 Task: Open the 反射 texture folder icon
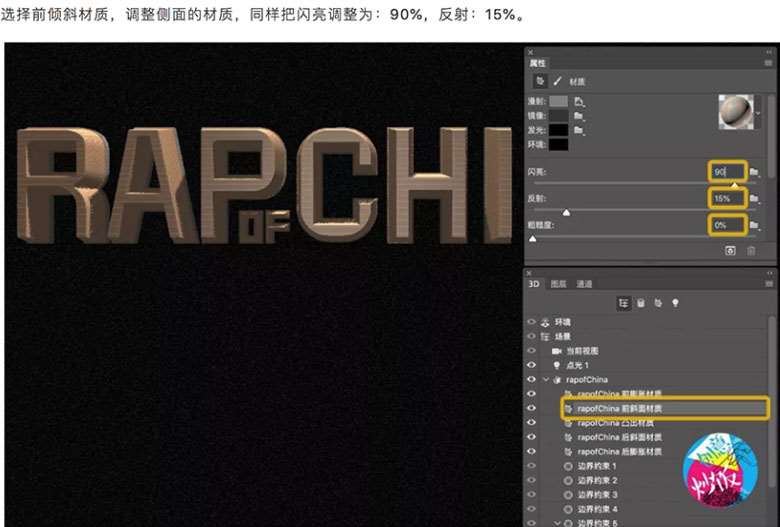pyautogui.click(x=755, y=199)
